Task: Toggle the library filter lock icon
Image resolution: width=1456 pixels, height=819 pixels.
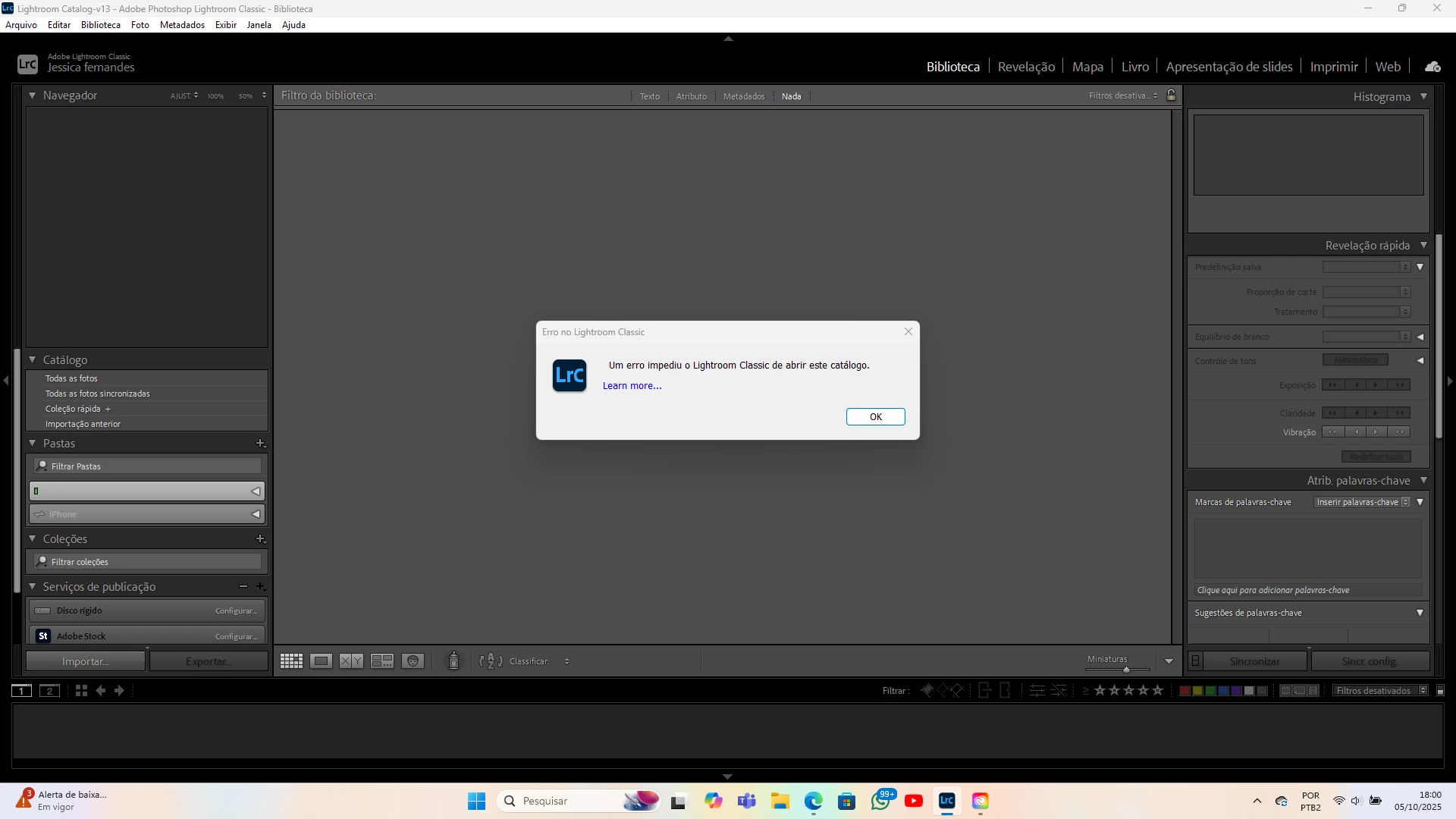Action: click(x=1171, y=96)
